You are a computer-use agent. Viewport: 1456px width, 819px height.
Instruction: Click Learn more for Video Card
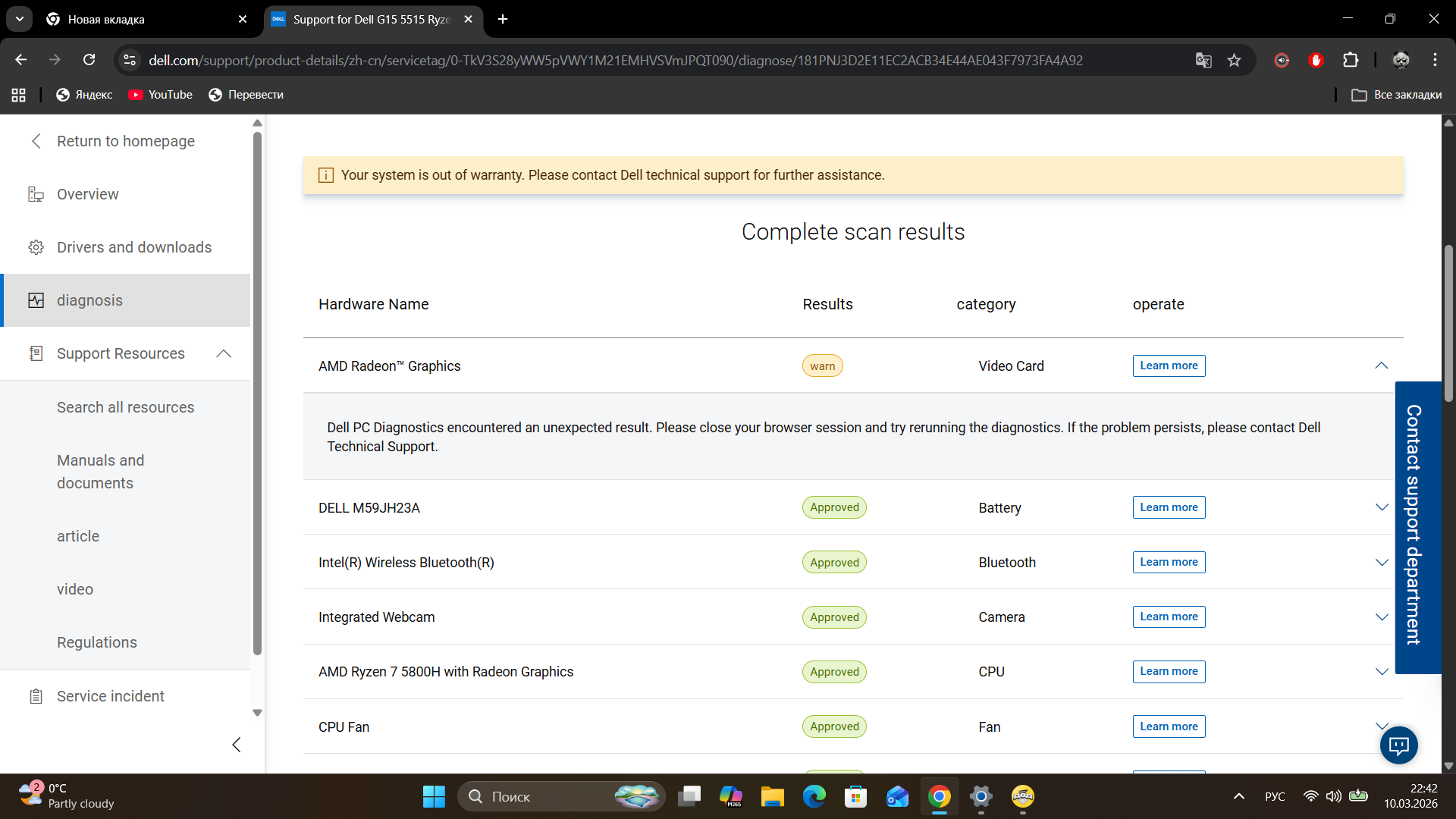(x=1169, y=366)
